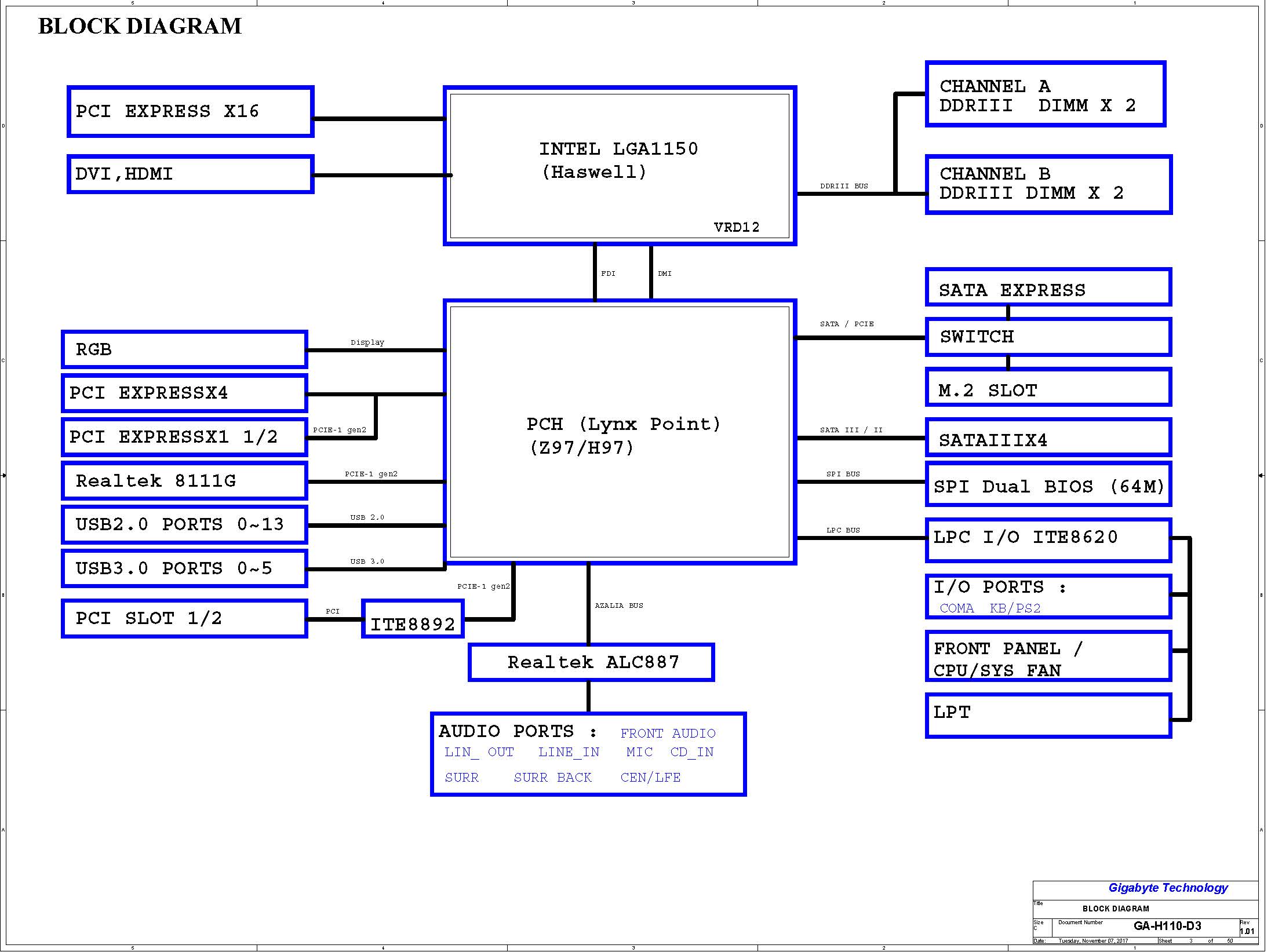Click the Display bus label
Viewport: 1271px width, 952px height.
click(x=367, y=342)
